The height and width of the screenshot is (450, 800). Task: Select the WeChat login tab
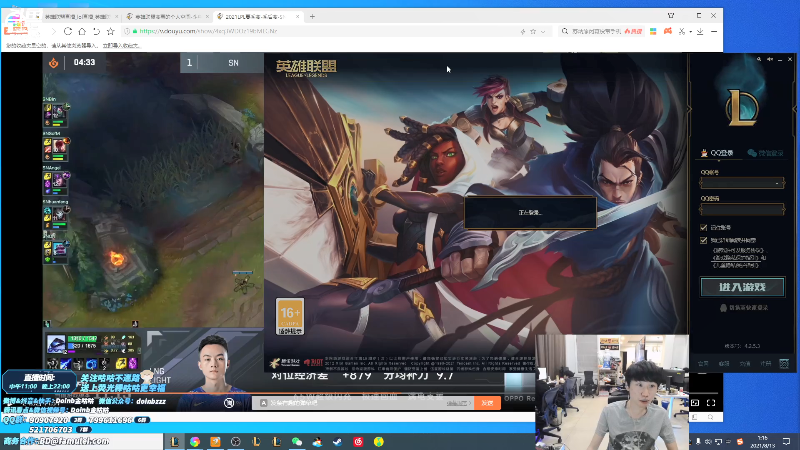(x=765, y=153)
